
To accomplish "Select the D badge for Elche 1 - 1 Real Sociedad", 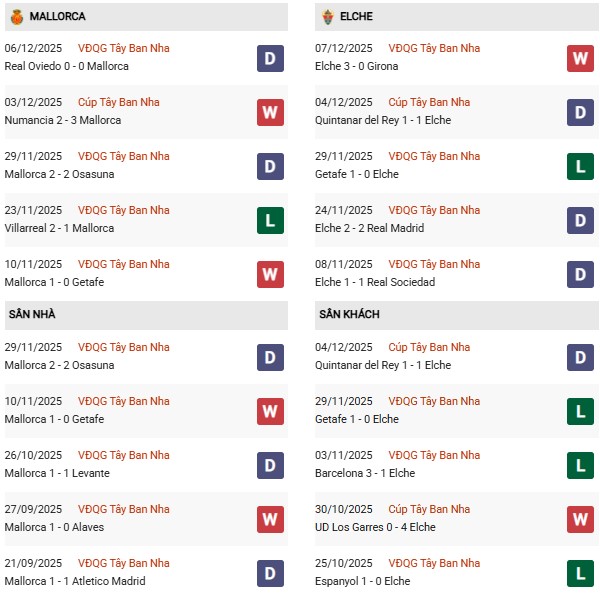I will (x=581, y=274).
